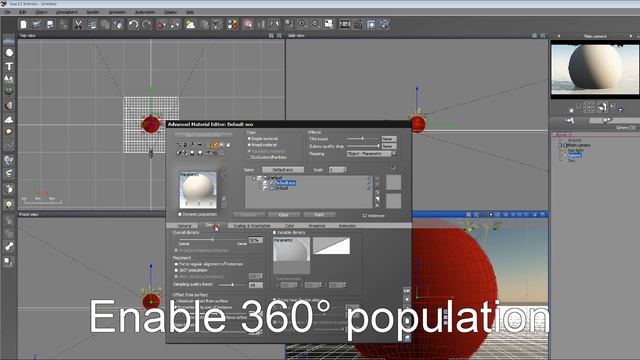Switch to the Color tab
This screenshot has width=640, height=360.
click(x=289, y=226)
